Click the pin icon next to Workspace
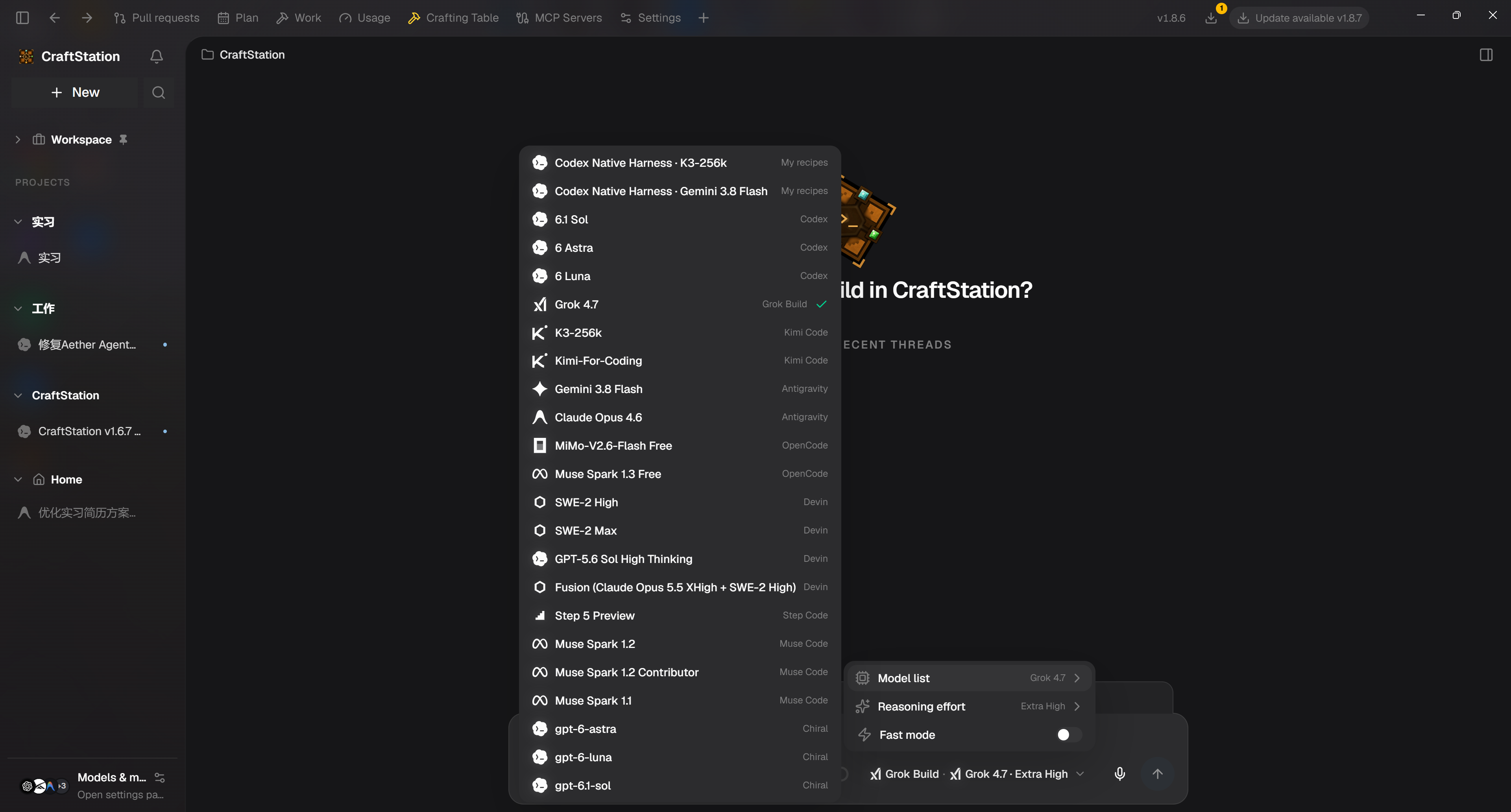This screenshot has width=1511, height=812. click(123, 140)
